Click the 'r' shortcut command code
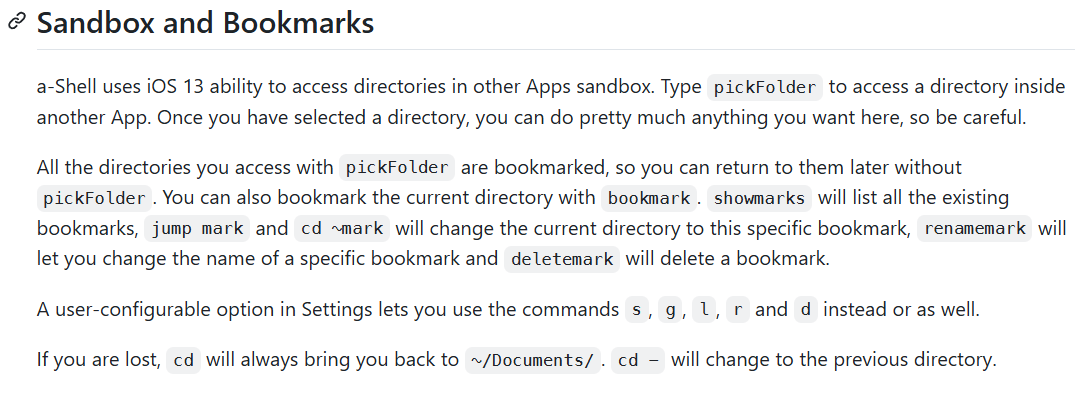This screenshot has width=1082, height=398. pos(738,310)
